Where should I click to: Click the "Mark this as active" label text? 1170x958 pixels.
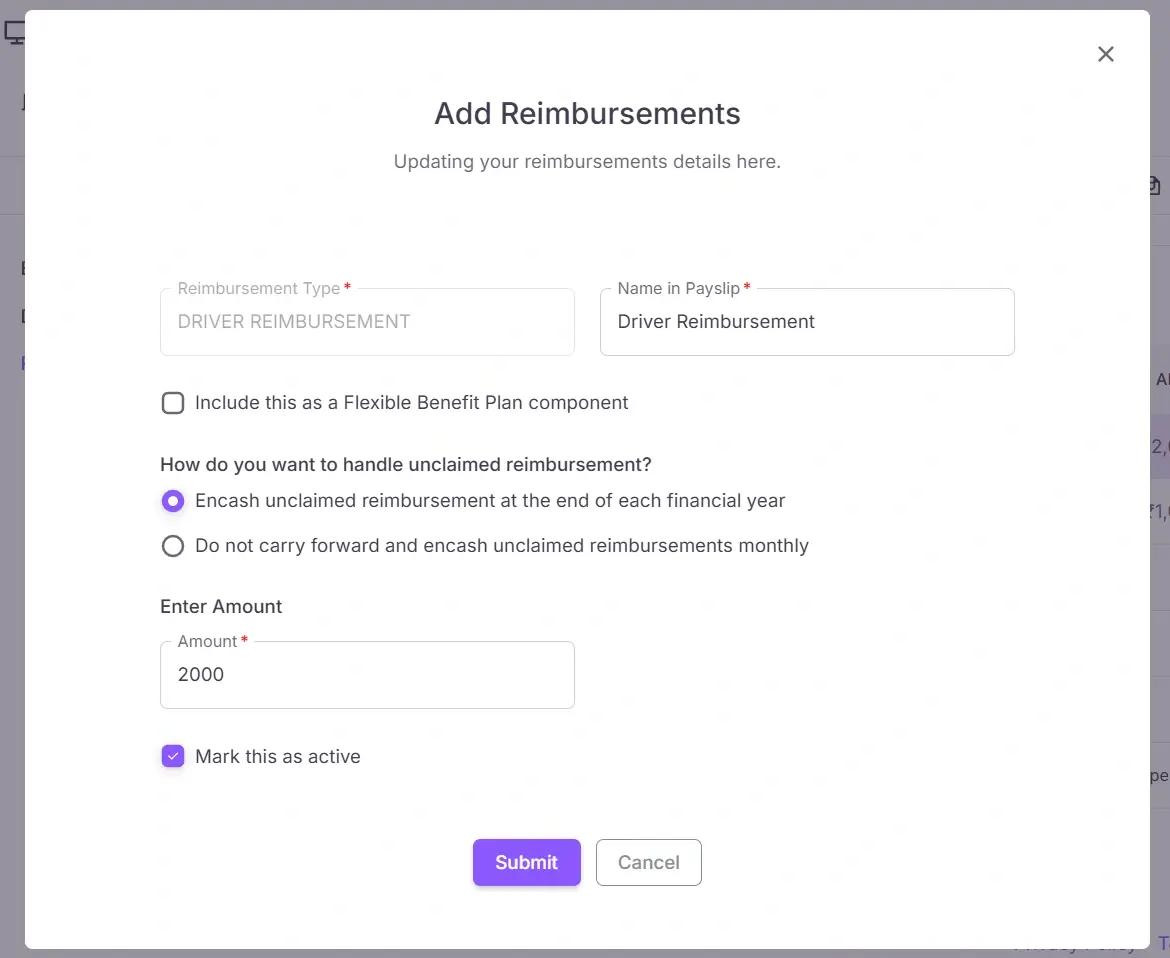coord(277,756)
